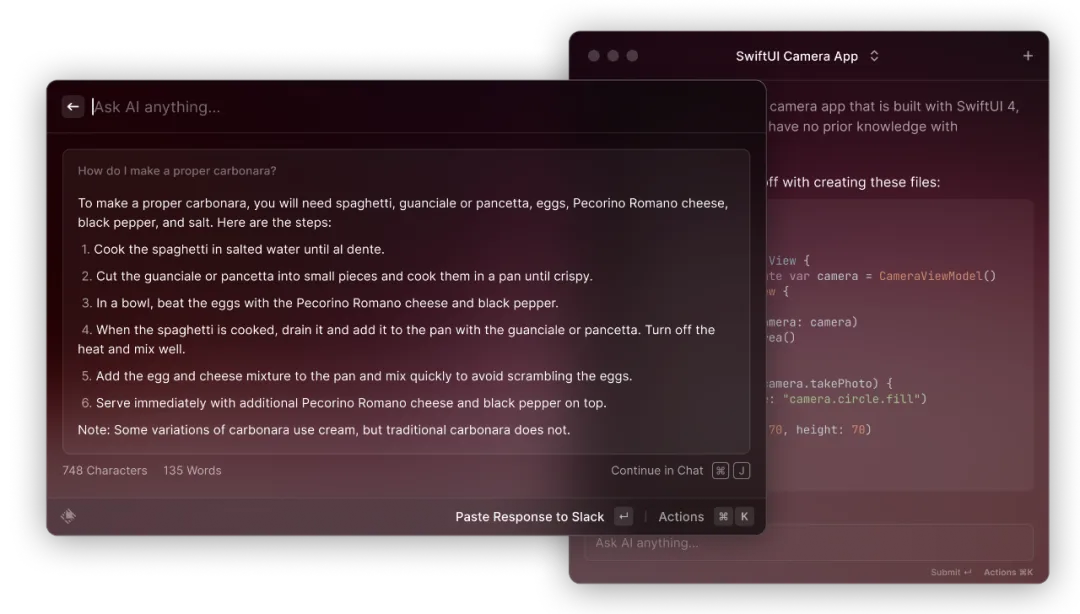Focus the chat window's 'Ask AI anything...' field
The image size is (1080, 614).
(x=809, y=543)
